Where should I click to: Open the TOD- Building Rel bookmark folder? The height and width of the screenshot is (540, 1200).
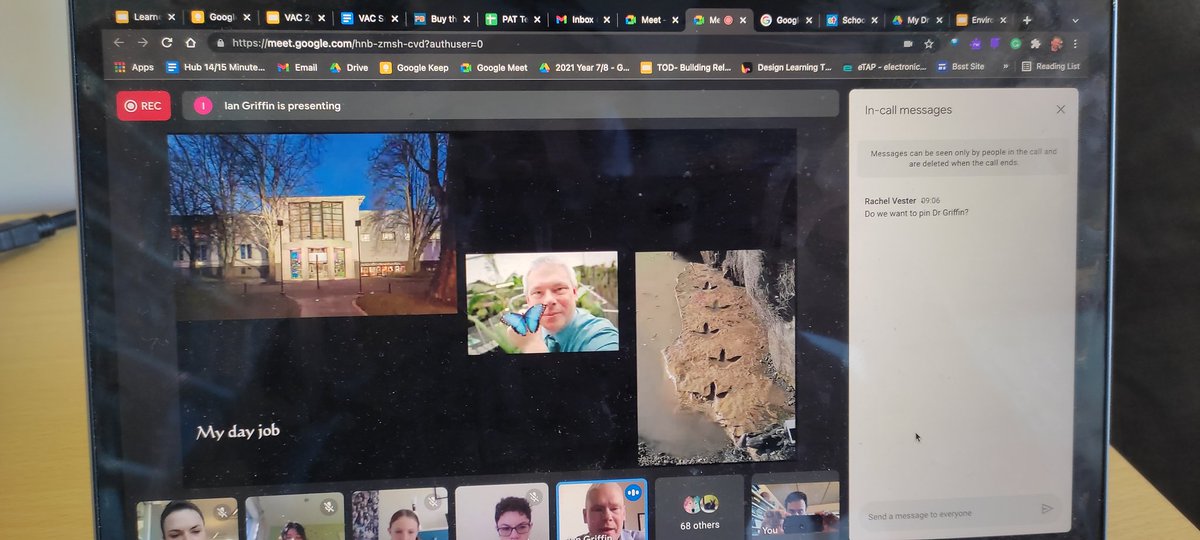(688, 67)
